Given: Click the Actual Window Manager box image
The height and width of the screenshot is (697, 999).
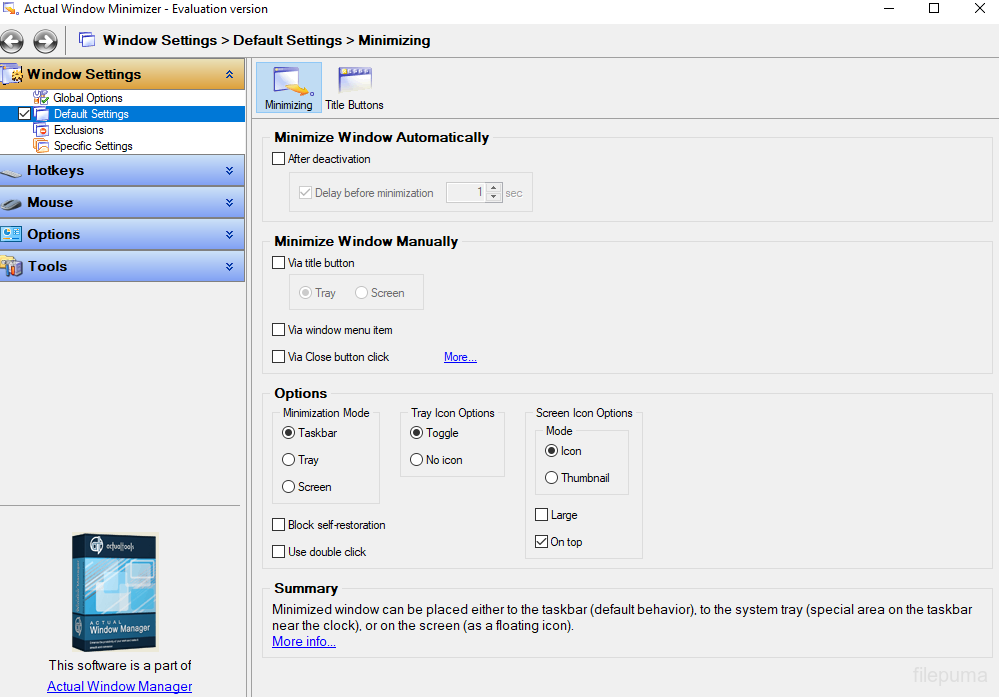Looking at the screenshot, I should [x=113, y=593].
